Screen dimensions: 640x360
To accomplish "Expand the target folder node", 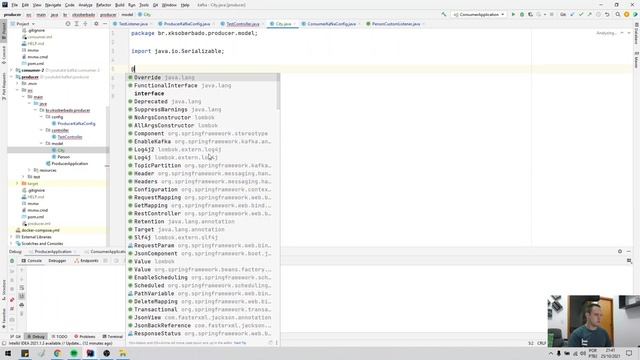I will [17, 183].
